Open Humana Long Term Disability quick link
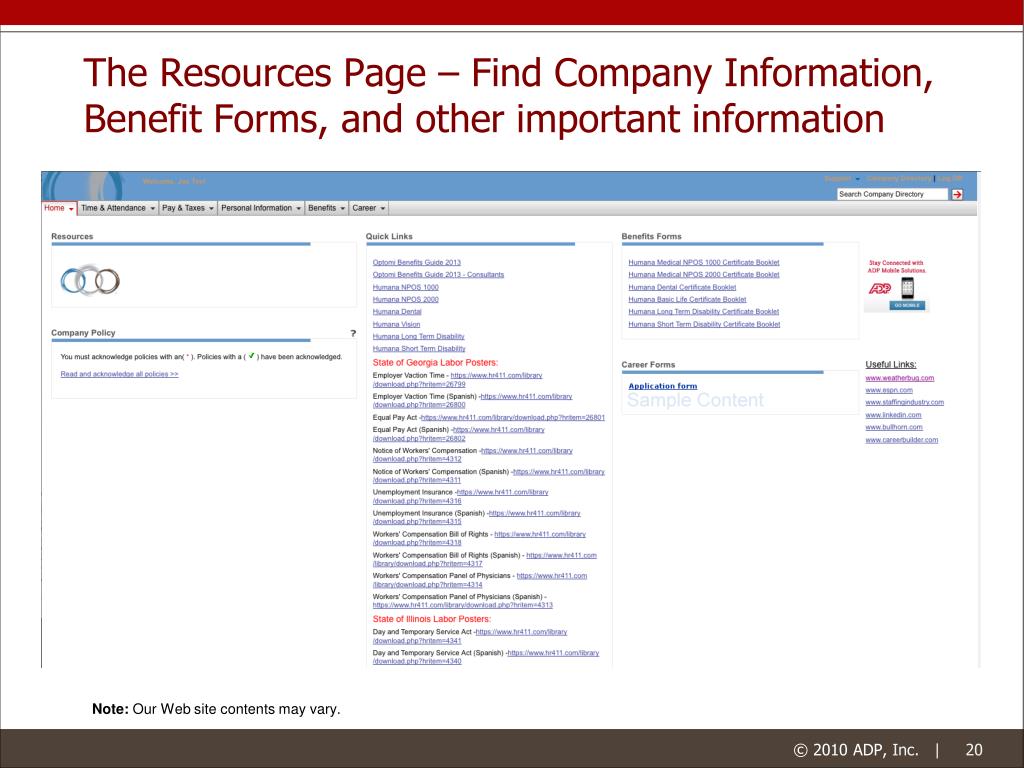 click(x=419, y=337)
